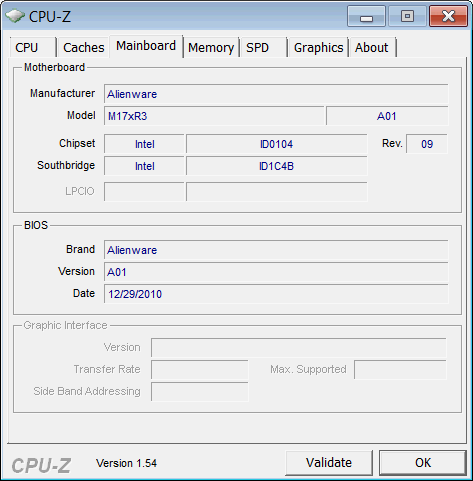Click the Southbridge label
473x481 pixels.
click(x=66, y=165)
